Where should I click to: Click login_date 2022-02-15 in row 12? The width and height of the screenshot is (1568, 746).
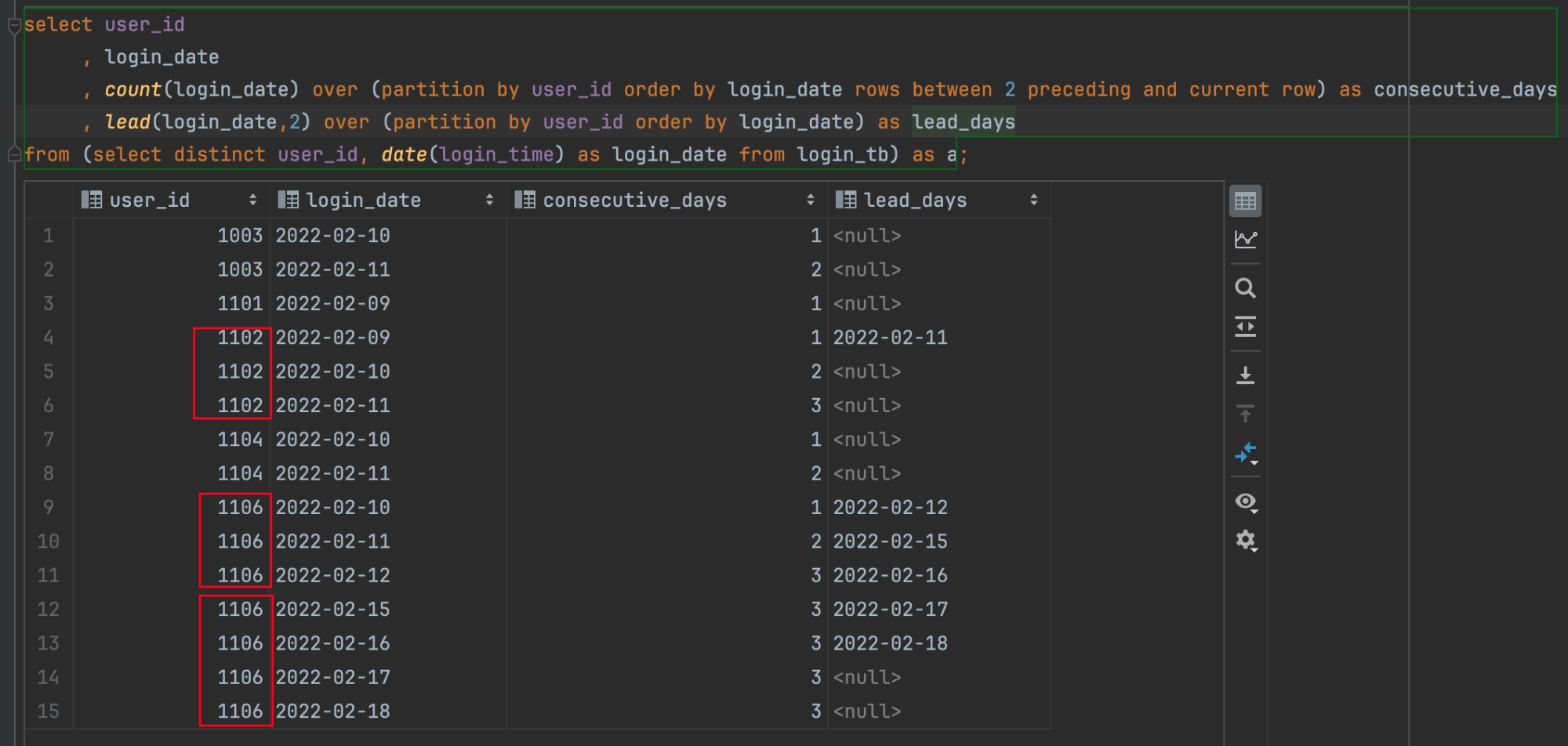(332, 609)
